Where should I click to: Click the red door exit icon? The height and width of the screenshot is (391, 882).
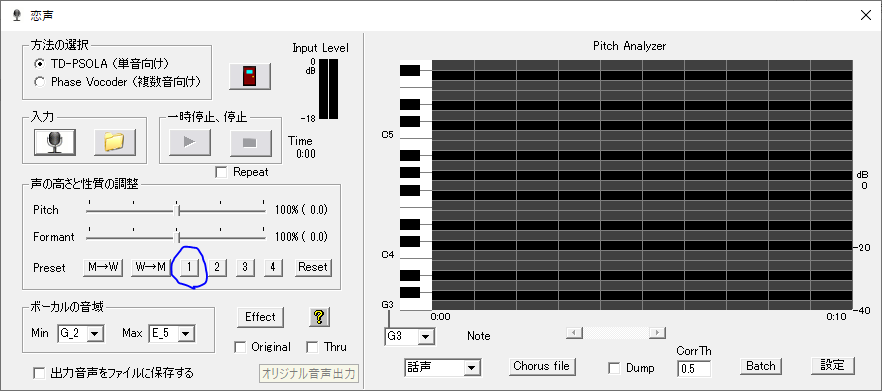pos(250,77)
